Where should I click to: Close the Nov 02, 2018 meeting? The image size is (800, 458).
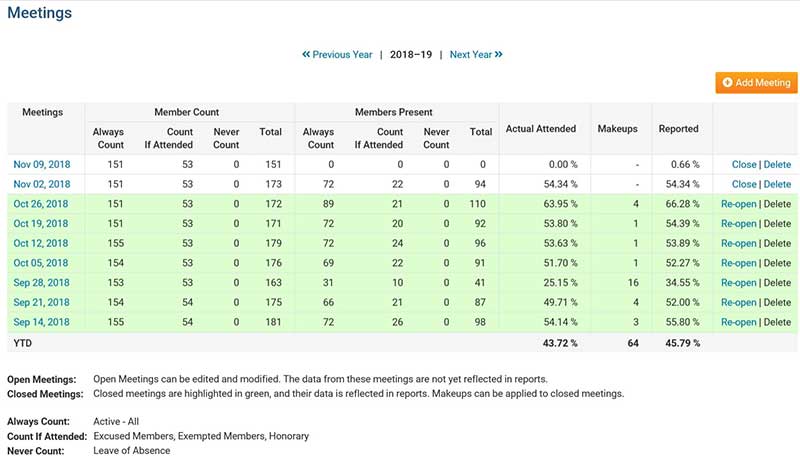[744, 184]
